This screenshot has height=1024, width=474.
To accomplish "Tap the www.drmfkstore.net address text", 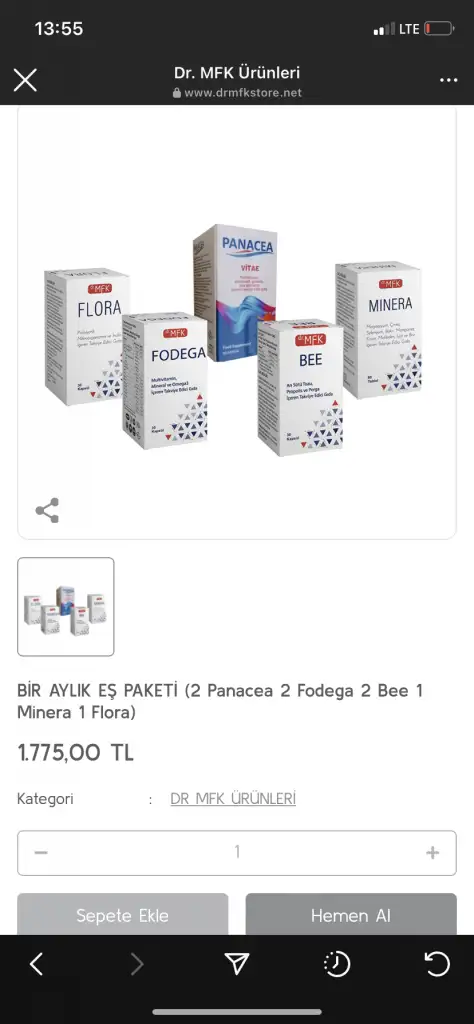I will coord(243,93).
